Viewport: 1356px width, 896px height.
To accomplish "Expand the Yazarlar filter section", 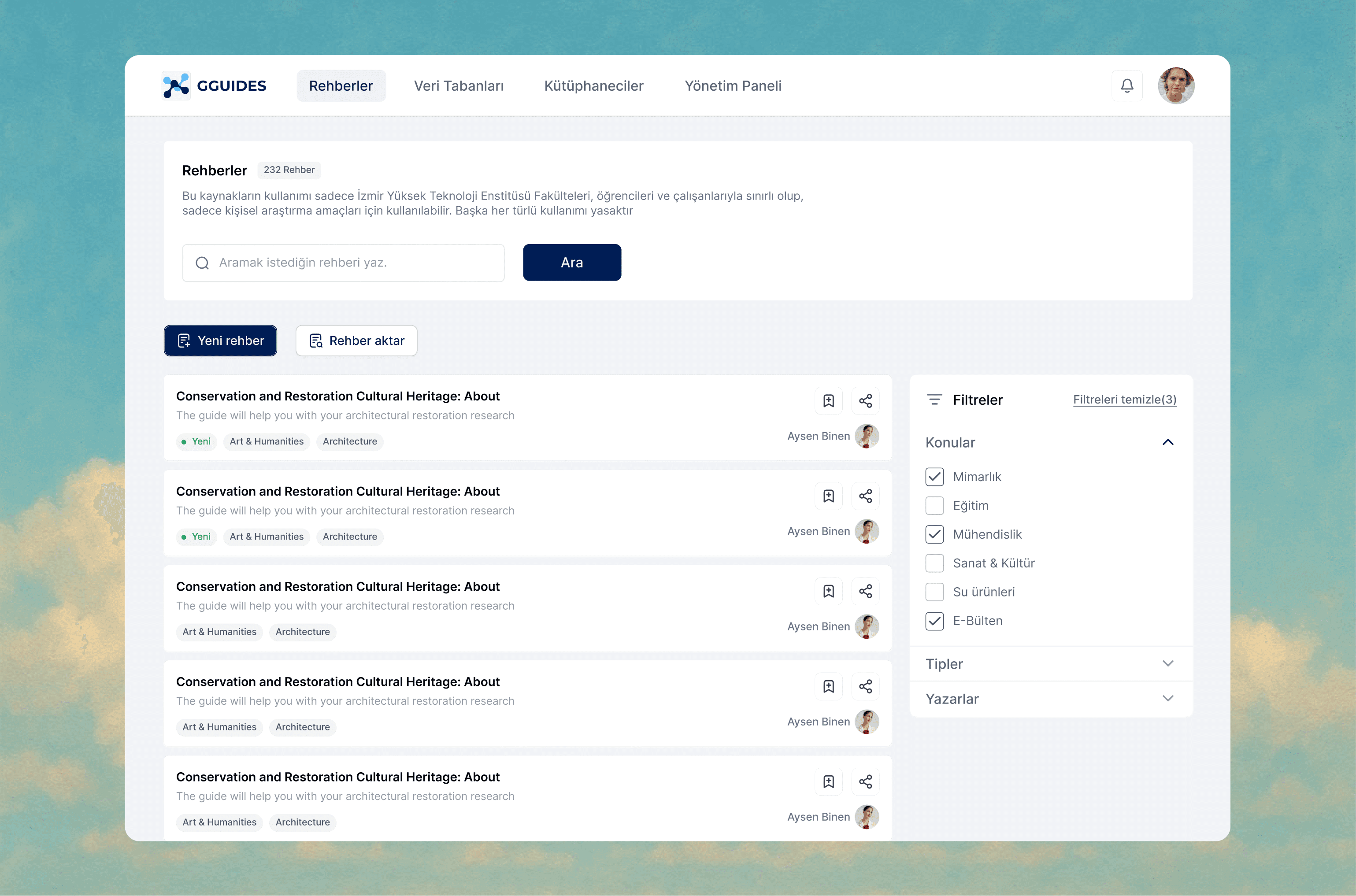I will pos(1167,698).
